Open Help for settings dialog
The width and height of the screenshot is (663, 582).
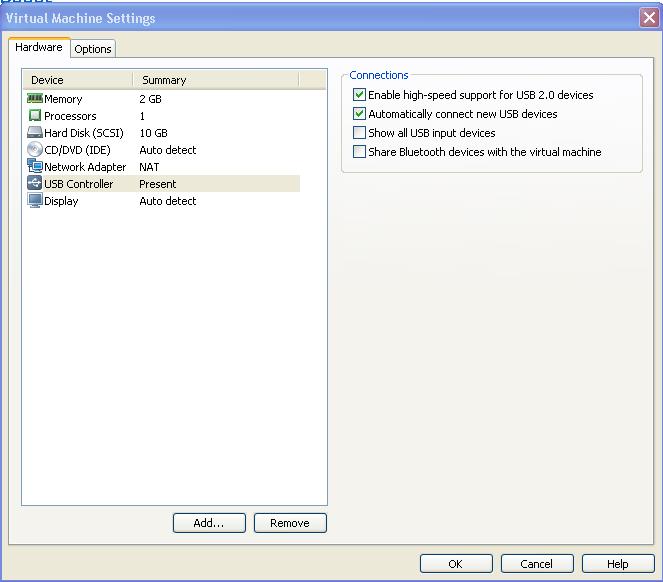[618, 564]
